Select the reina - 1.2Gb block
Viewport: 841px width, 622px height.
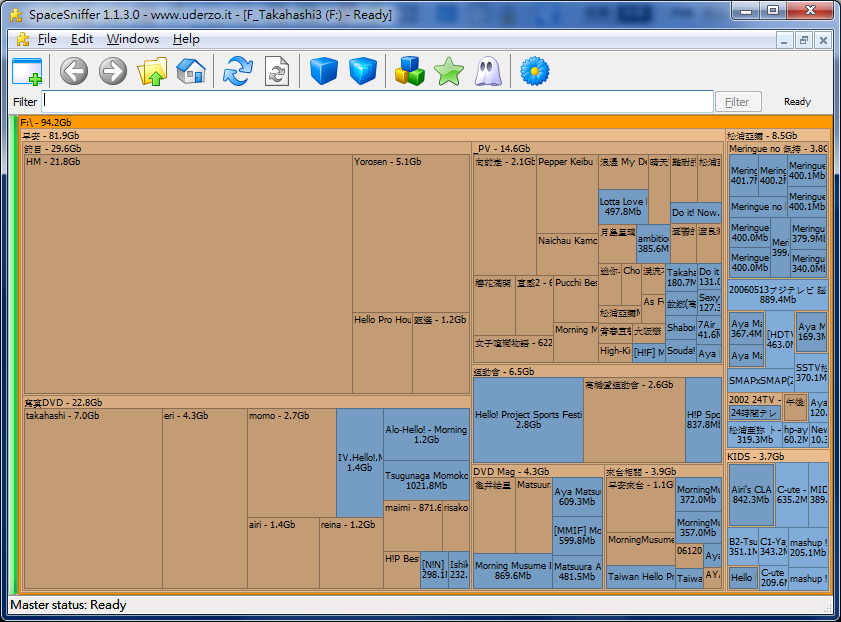point(351,553)
